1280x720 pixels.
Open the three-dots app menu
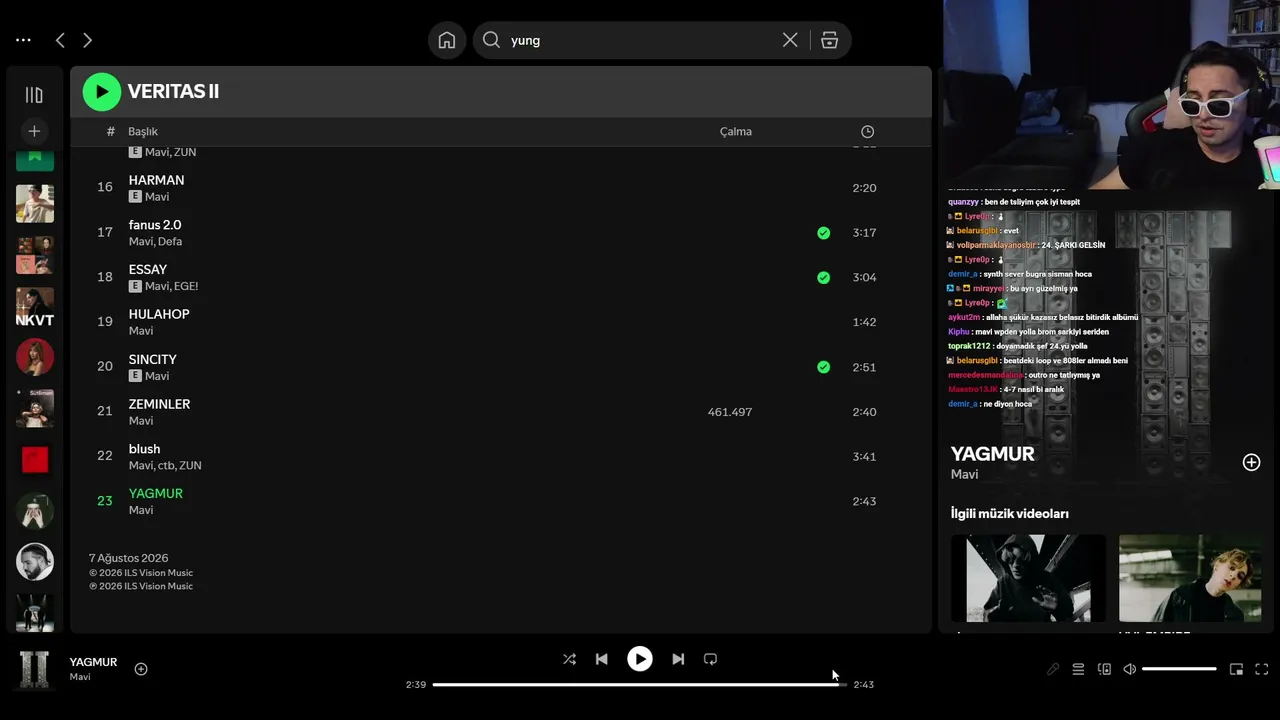24,40
